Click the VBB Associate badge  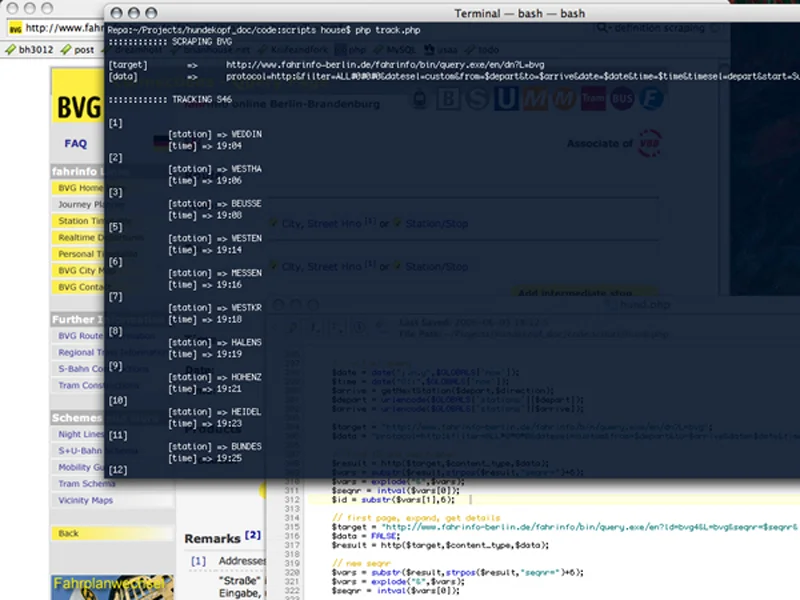pos(649,143)
